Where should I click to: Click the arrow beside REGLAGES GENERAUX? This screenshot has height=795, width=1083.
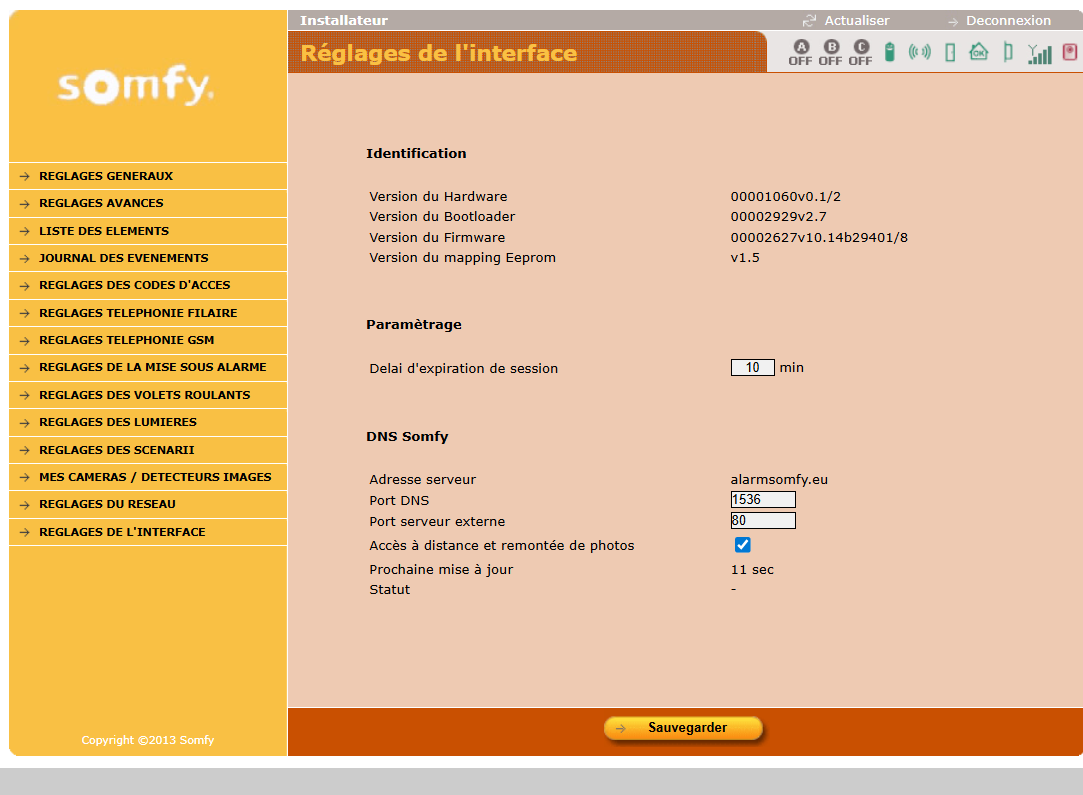pyautogui.click(x=25, y=176)
